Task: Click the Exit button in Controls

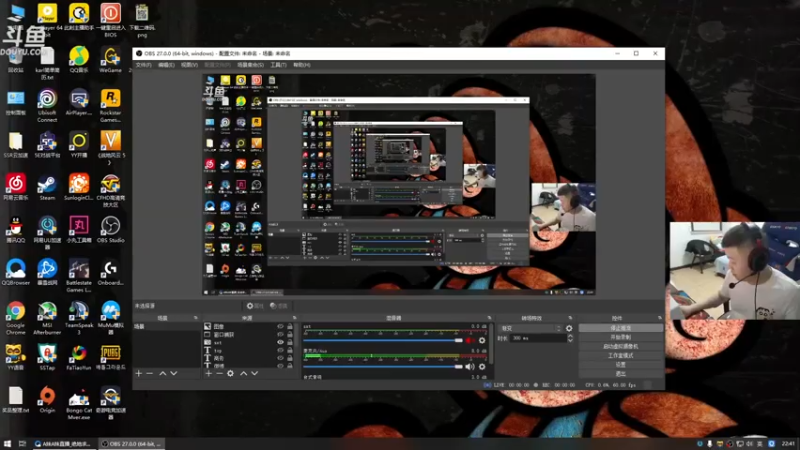Action: [620, 374]
